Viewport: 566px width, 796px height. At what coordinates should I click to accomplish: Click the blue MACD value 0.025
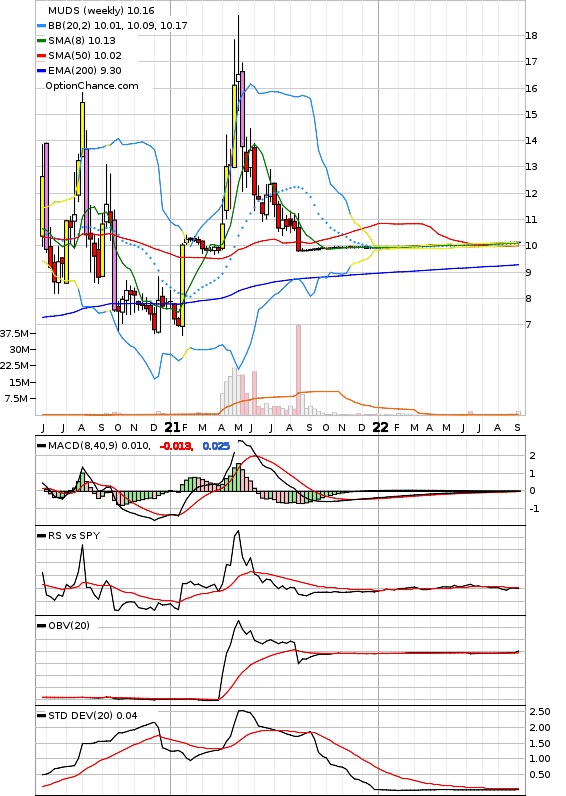click(216, 446)
